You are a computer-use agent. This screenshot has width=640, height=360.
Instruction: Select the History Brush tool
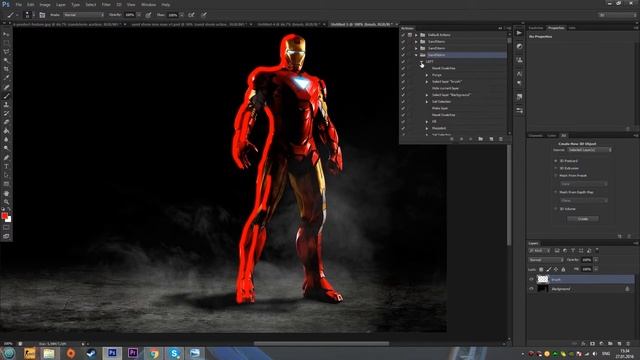[6, 113]
